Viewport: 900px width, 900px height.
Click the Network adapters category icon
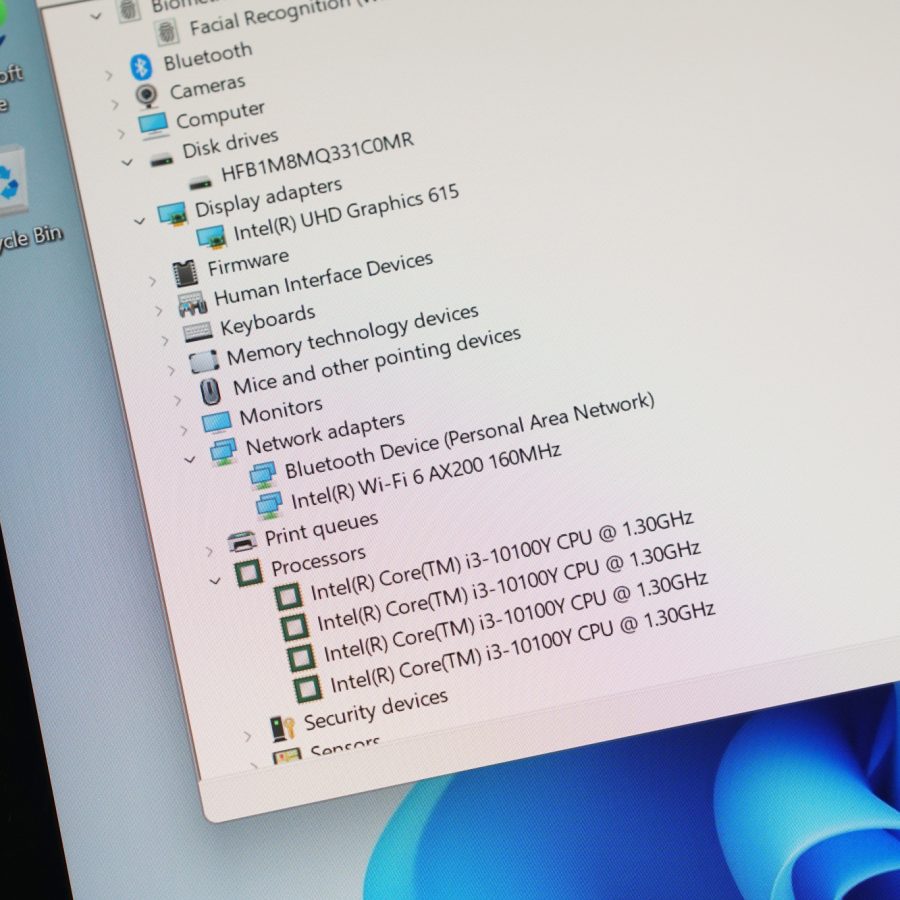point(223,451)
